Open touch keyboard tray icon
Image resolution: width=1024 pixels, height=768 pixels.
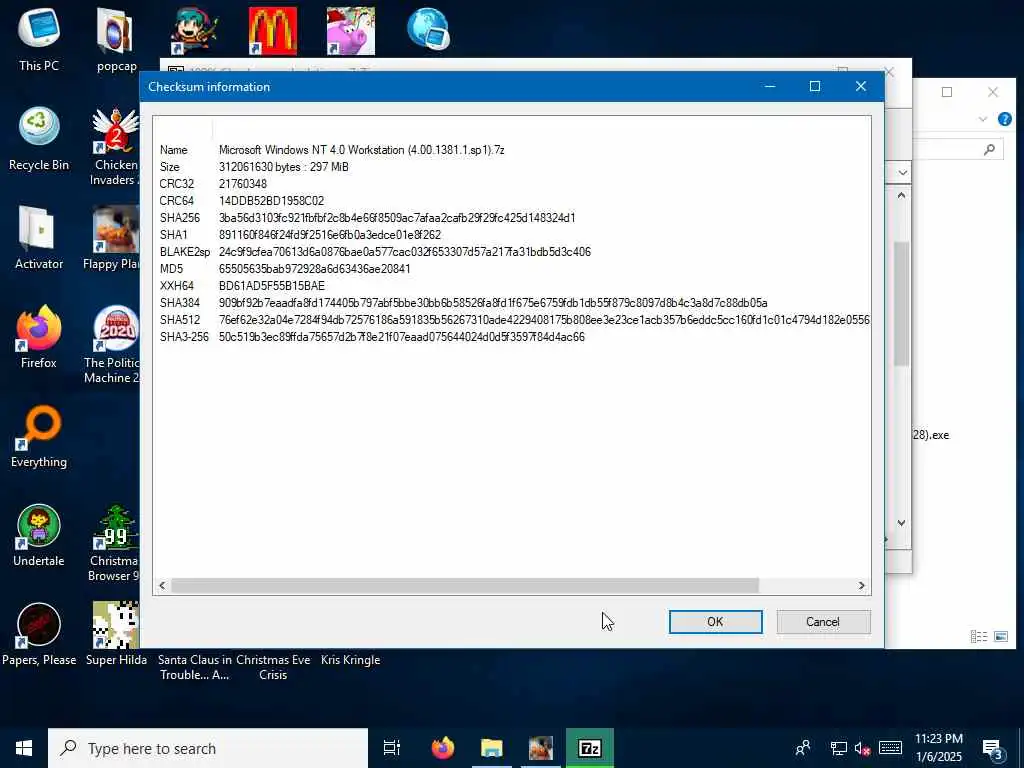[890, 748]
